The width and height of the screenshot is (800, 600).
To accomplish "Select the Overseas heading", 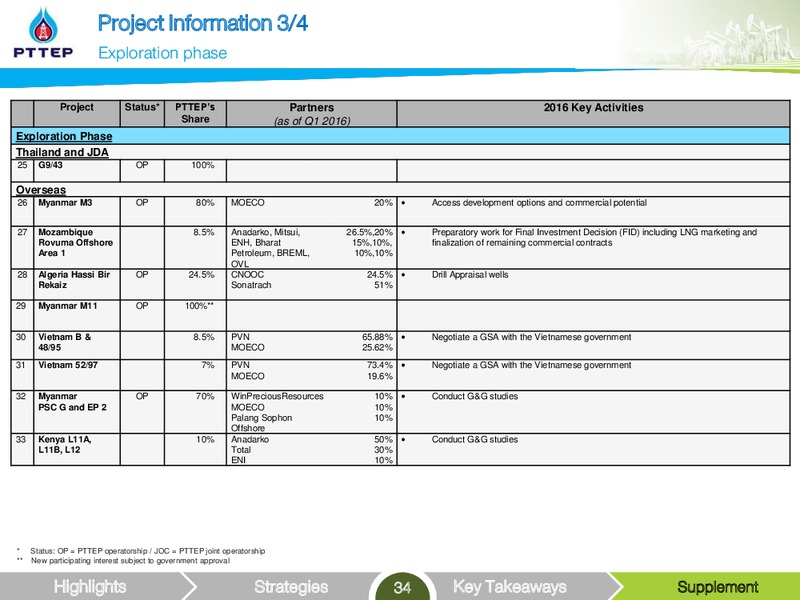I will pos(41,190).
